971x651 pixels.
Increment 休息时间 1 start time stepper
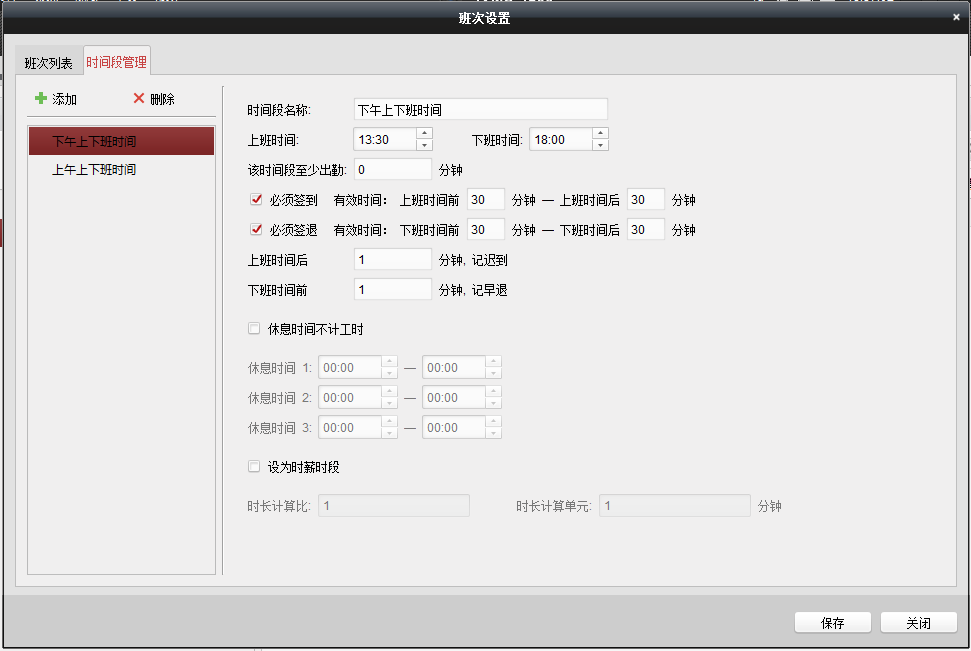pos(390,362)
